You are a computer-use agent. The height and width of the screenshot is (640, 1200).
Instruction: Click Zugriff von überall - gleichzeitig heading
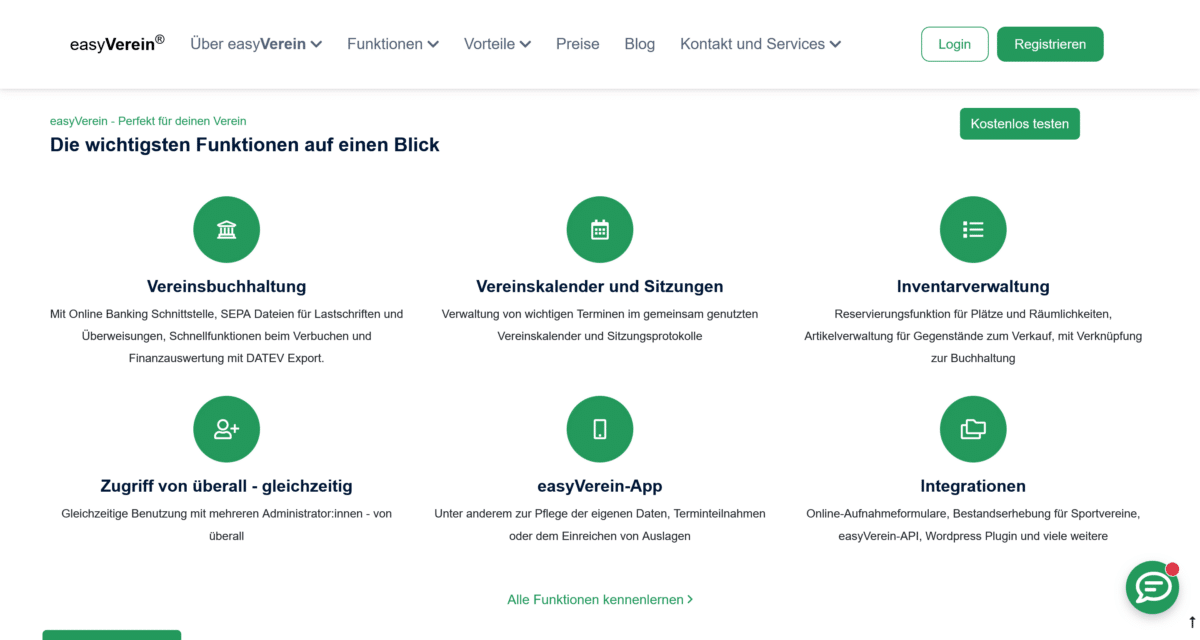pos(226,486)
